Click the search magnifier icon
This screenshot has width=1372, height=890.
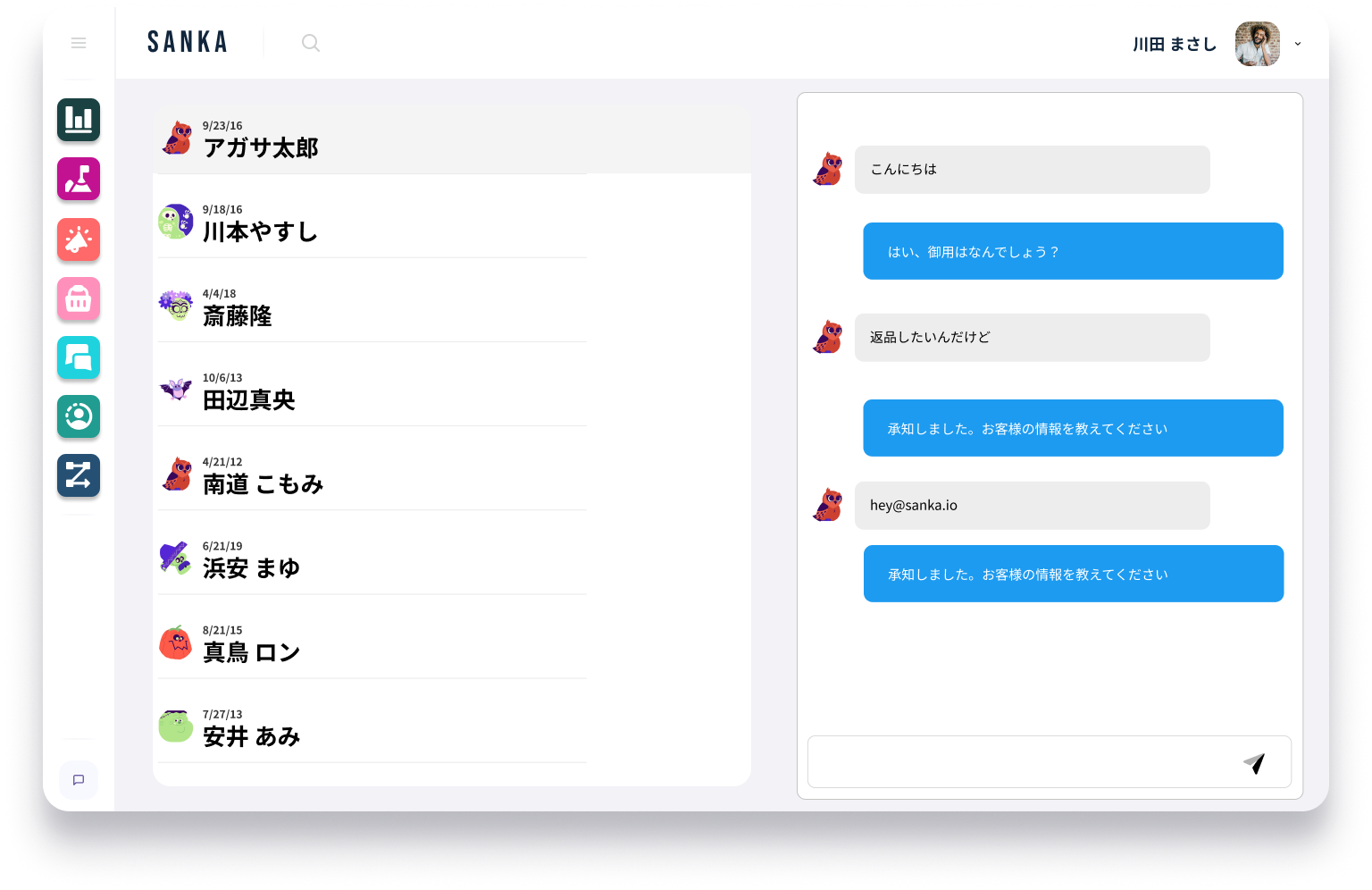pyautogui.click(x=310, y=43)
